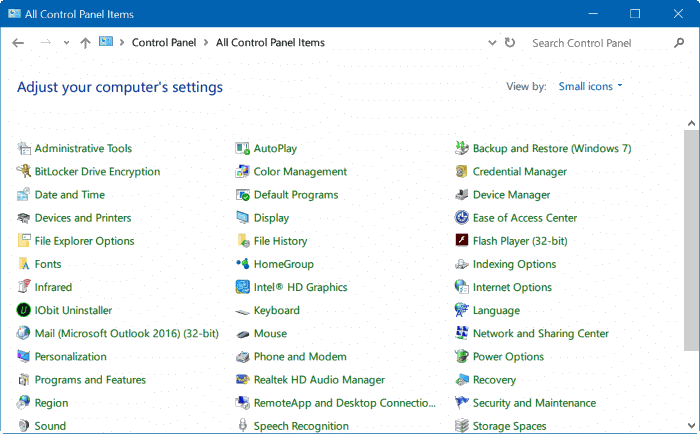Screen dimensions: 700x434
Task: Click the IObit Uninstaller icon
Action: [24, 310]
